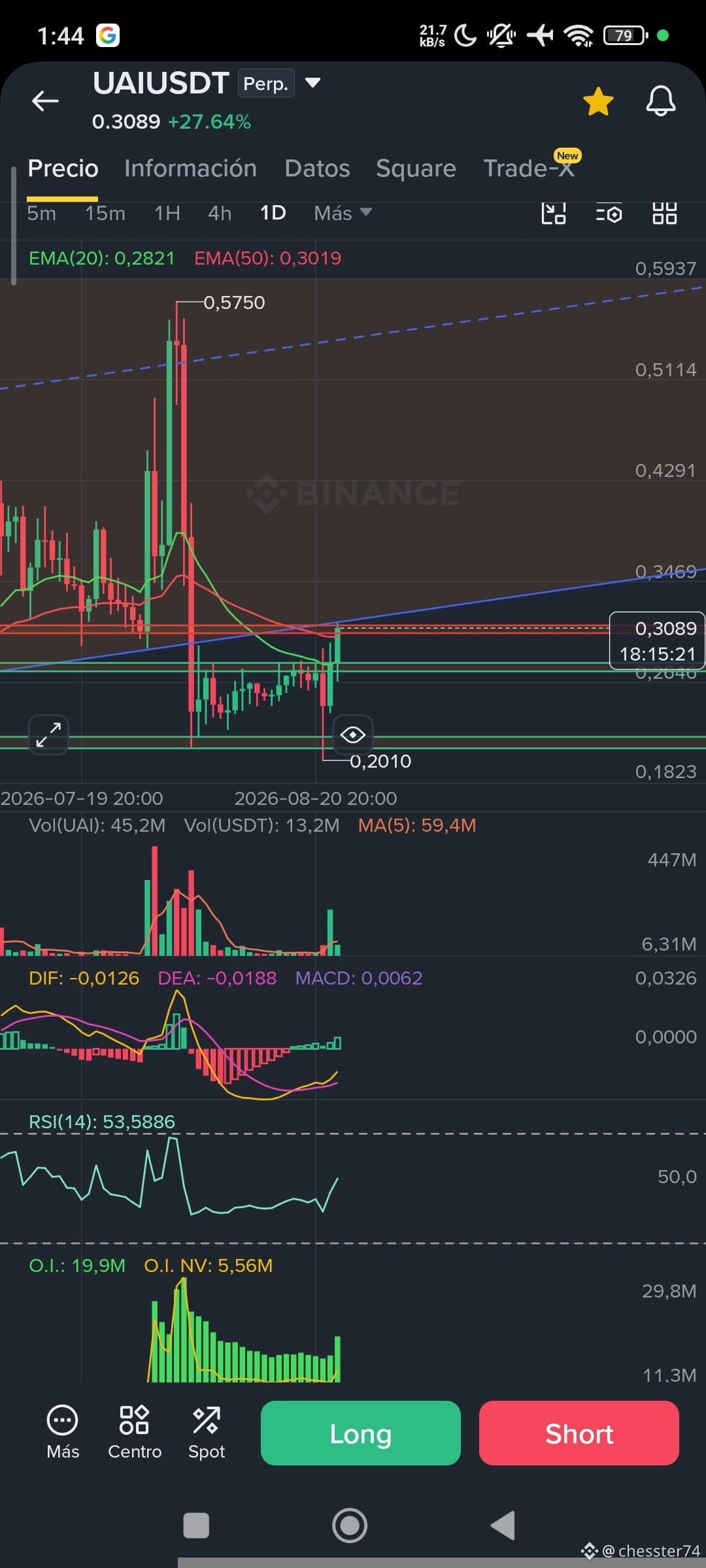
Task: Tap Android home circle button
Action: [x=350, y=1526]
